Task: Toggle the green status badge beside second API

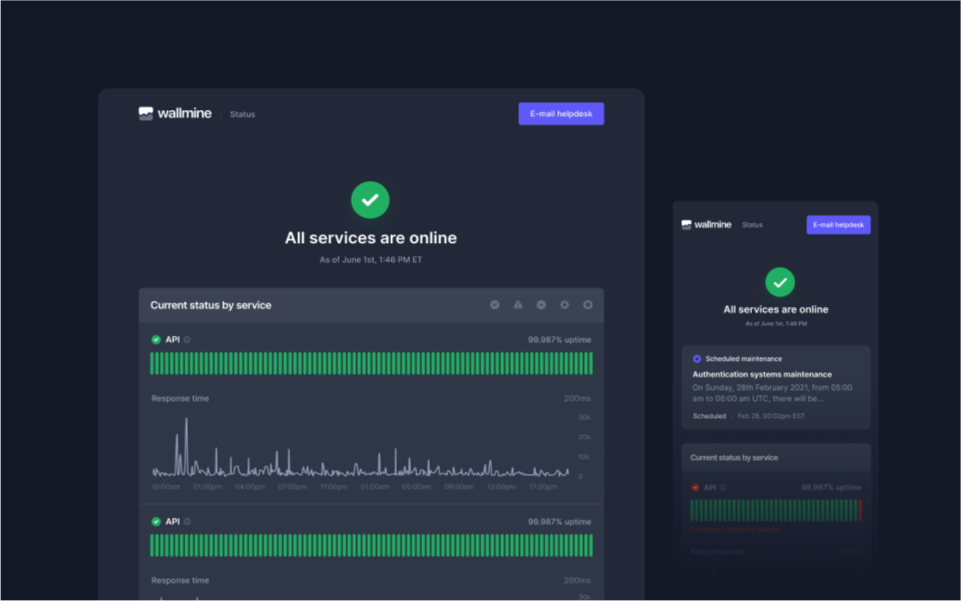Action: tap(155, 521)
